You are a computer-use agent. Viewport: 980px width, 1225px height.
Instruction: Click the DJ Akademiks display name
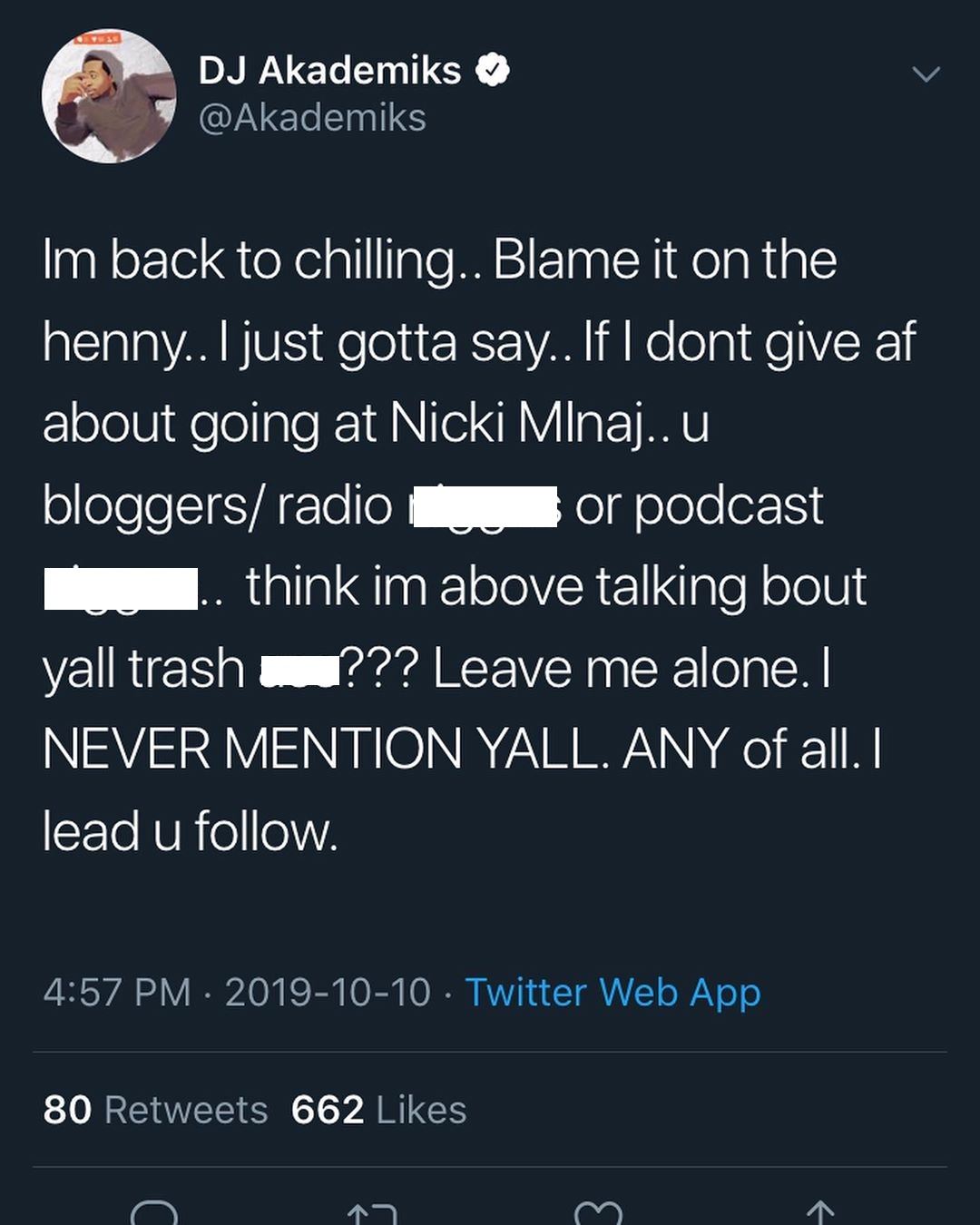tap(329, 71)
